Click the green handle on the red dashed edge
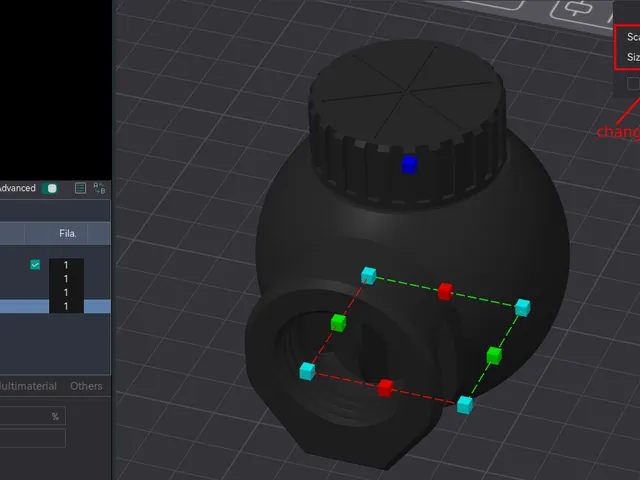 click(338, 322)
